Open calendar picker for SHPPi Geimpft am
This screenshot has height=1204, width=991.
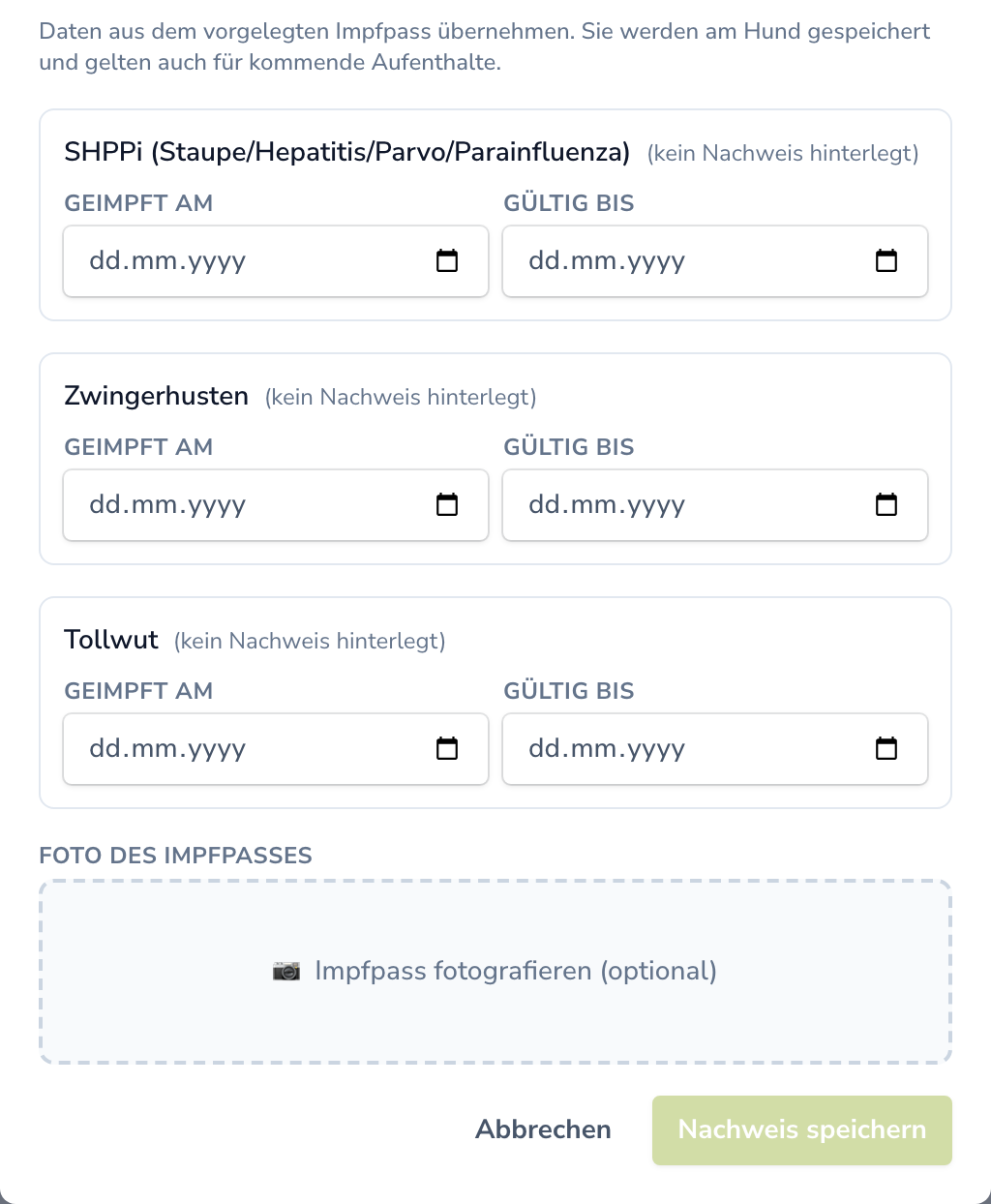(x=447, y=260)
